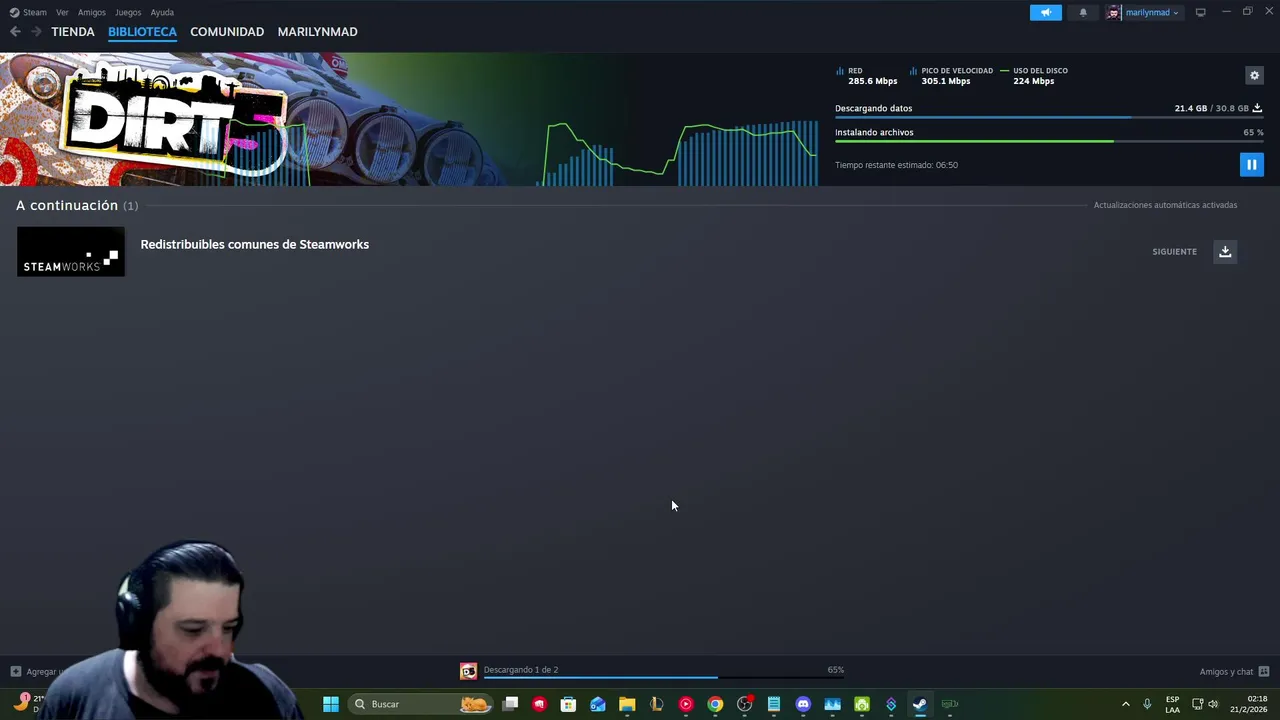Click the Descargando datos label
This screenshot has width=1280, height=720.
coord(873,108)
